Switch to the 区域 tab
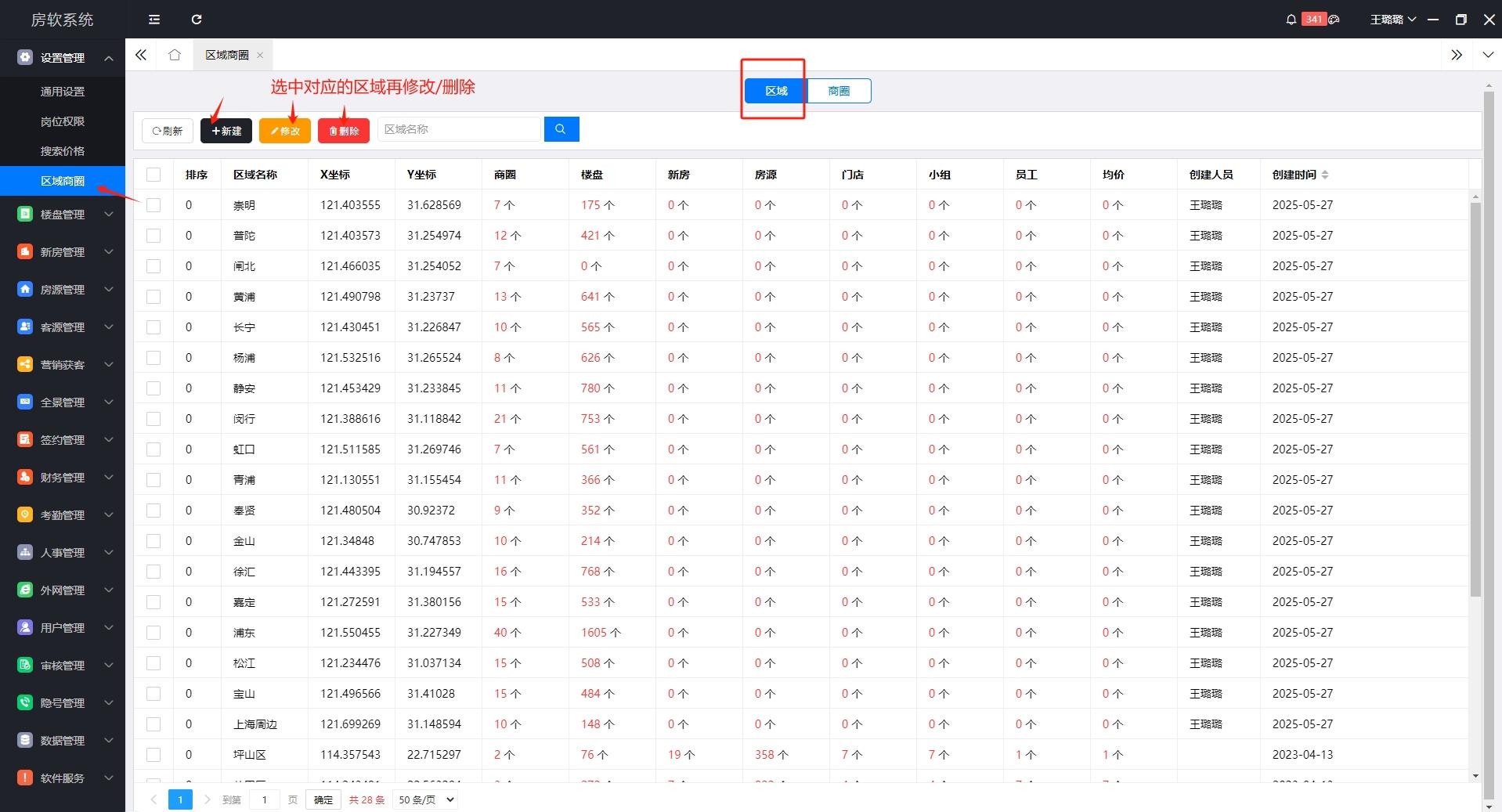 pyautogui.click(x=776, y=91)
